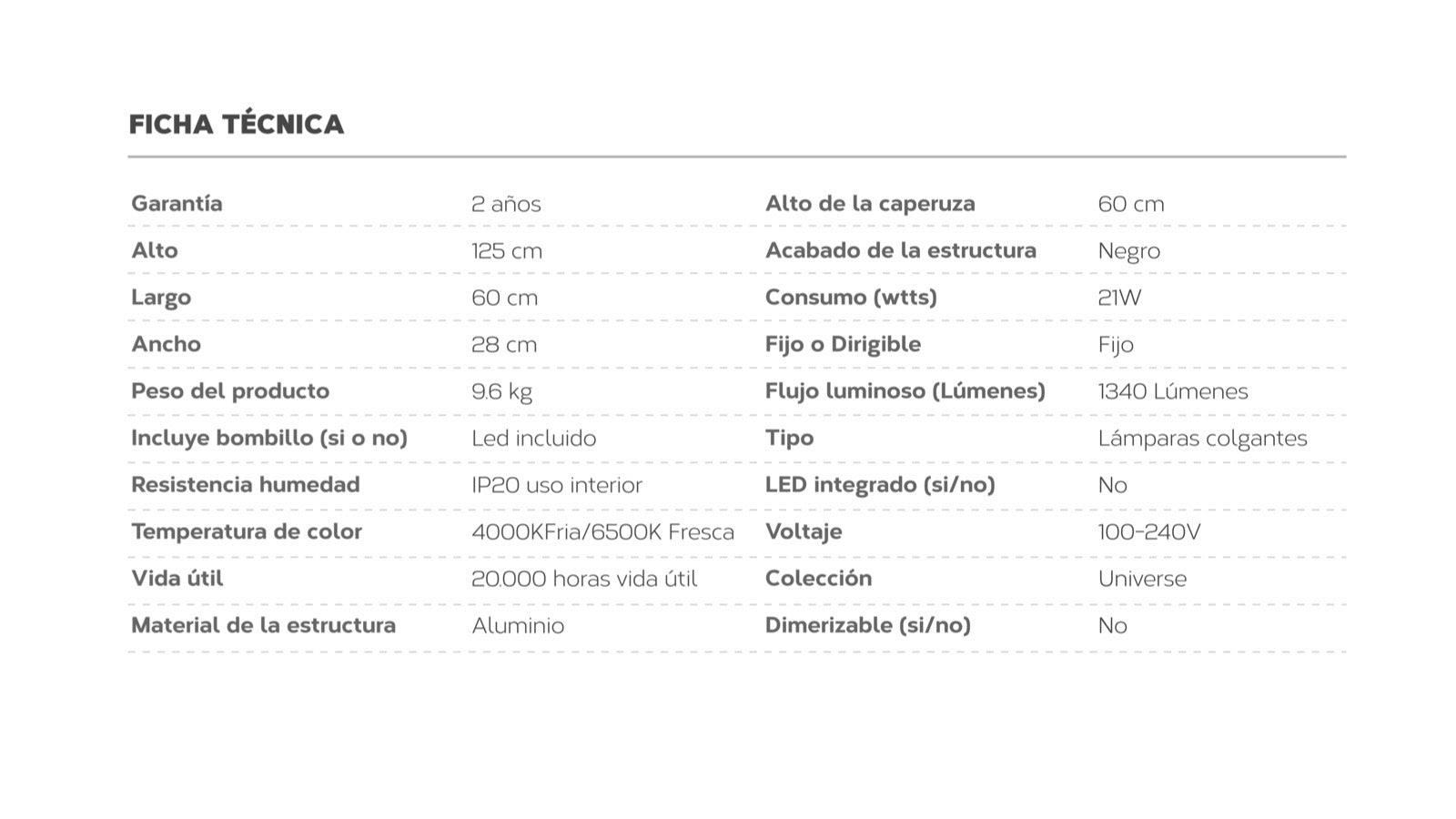This screenshot has height=819, width=1456.
Task: Select the Aluminio material value
Action: click(518, 626)
